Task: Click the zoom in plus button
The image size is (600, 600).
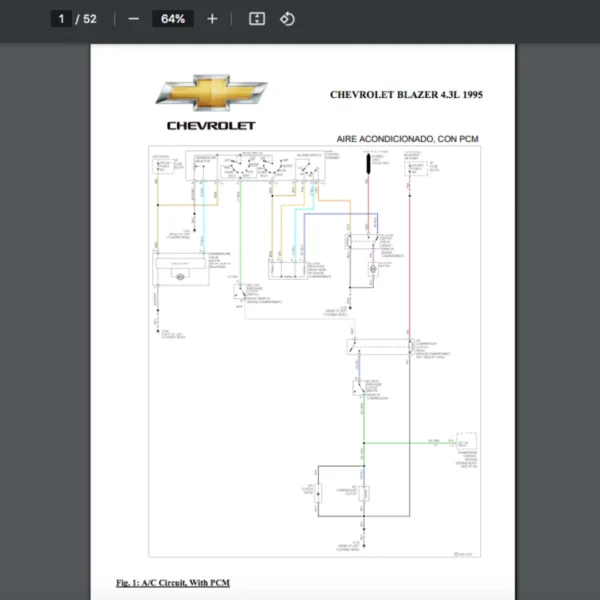Action: pyautogui.click(x=212, y=19)
